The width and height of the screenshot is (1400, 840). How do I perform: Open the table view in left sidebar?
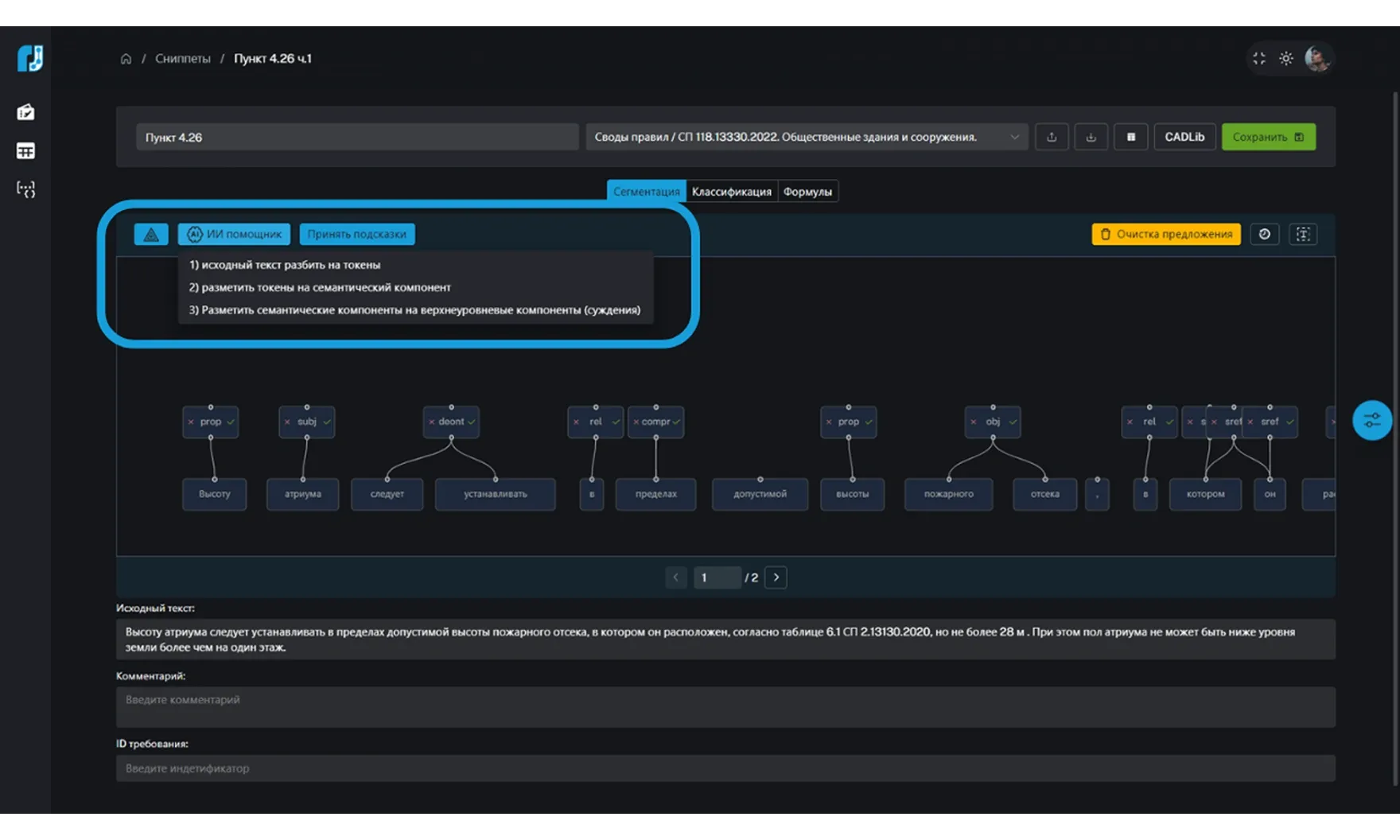[25, 151]
